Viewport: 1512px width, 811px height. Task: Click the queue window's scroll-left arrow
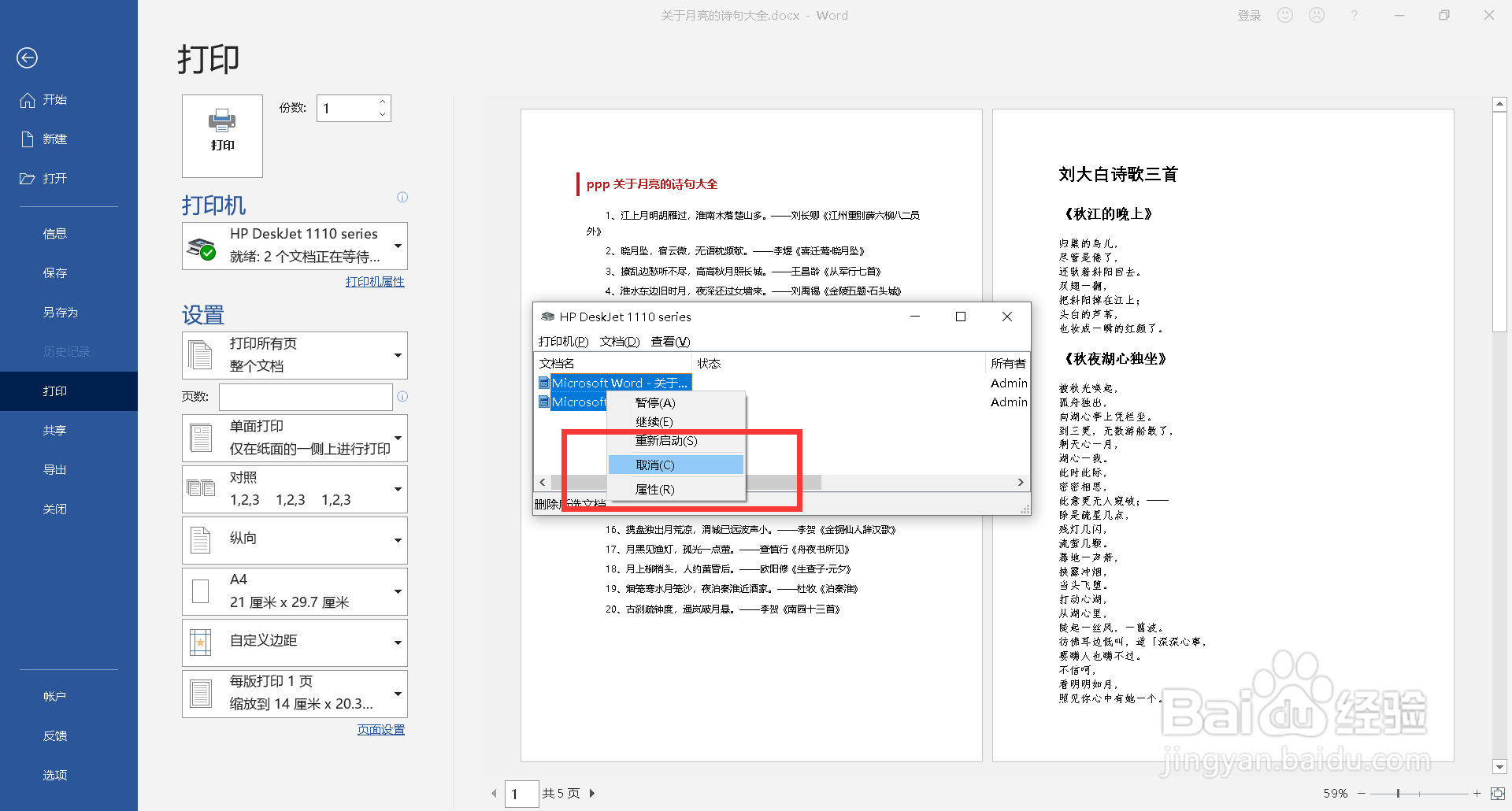pos(543,482)
